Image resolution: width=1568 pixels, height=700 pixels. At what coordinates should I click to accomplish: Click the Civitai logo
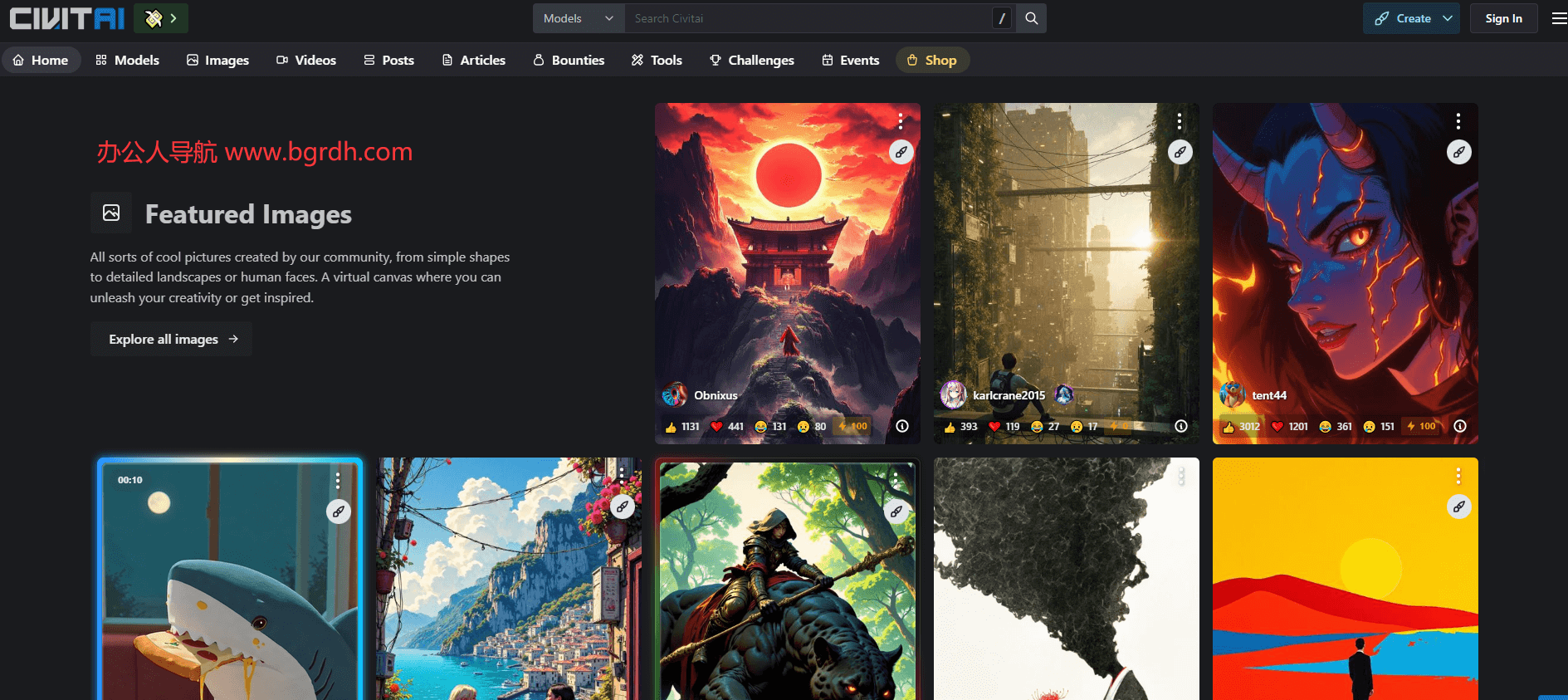(x=67, y=18)
